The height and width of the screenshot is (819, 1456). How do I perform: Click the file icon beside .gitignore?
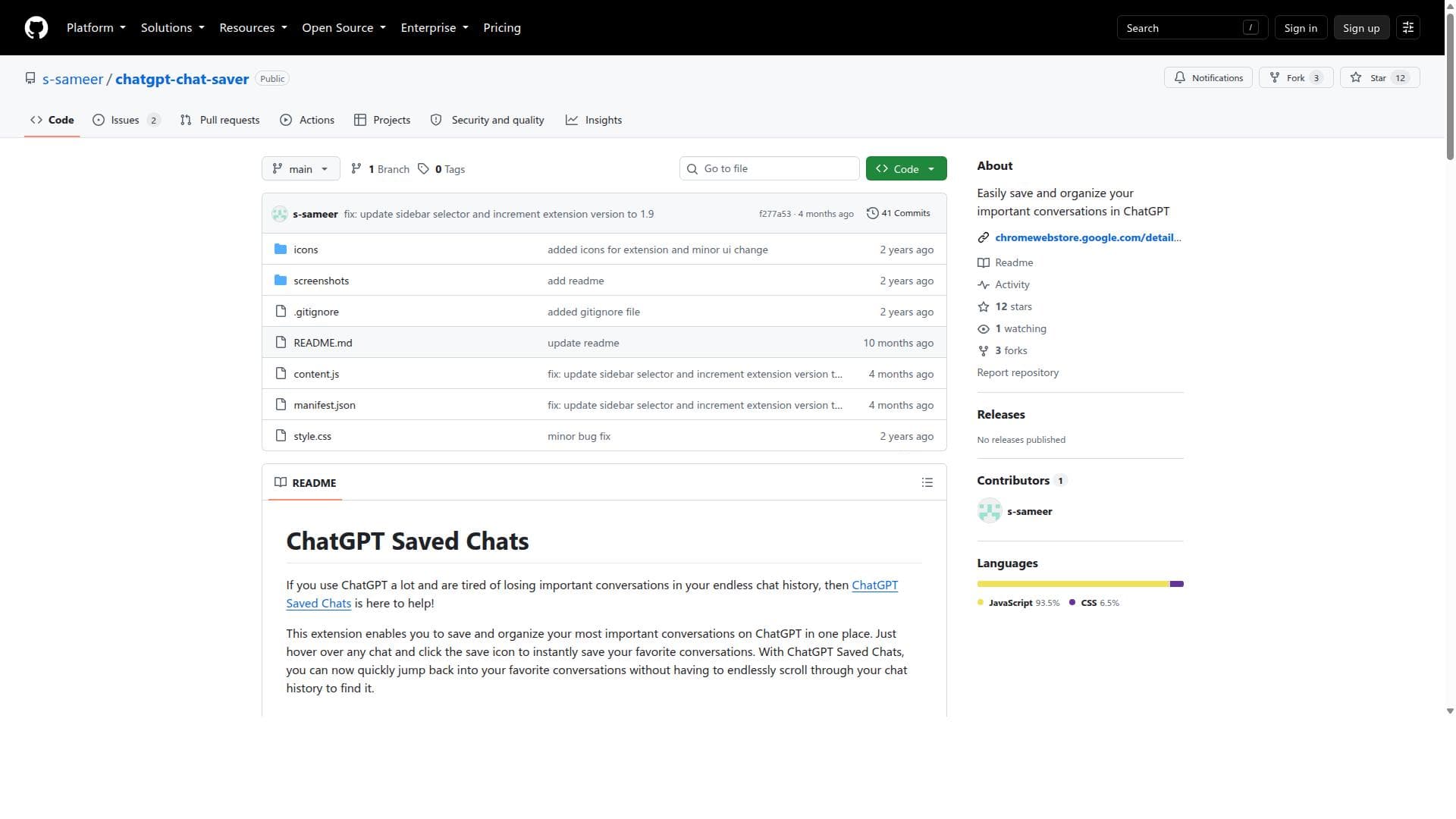click(281, 312)
